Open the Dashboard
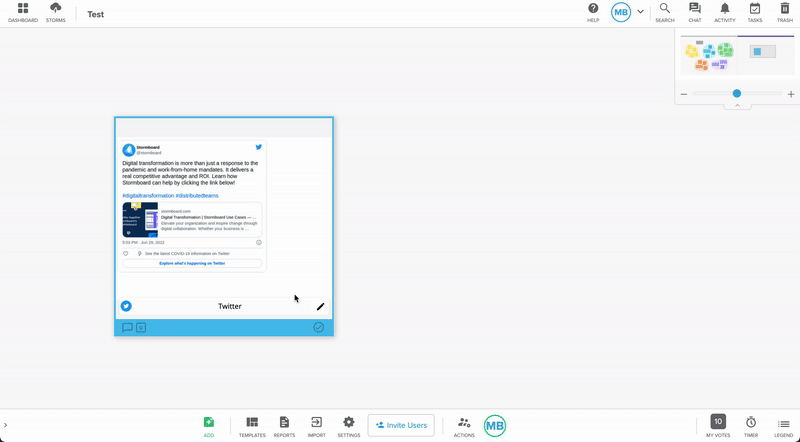This screenshot has height=442, width=800. tap(22, 13)
